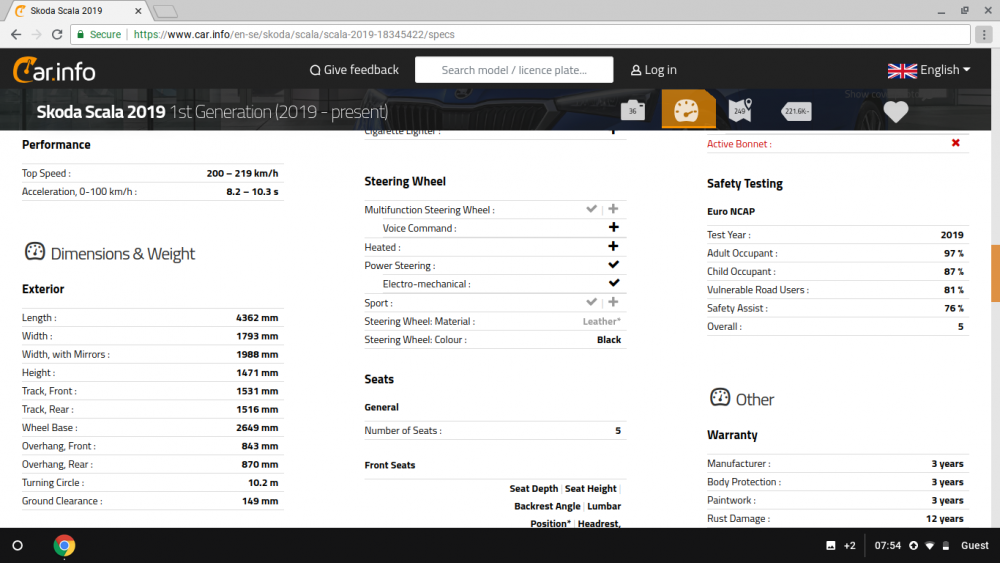Click the Euro NCAP heading
The image size is (1000, 563).
click(x=731, y=211)
